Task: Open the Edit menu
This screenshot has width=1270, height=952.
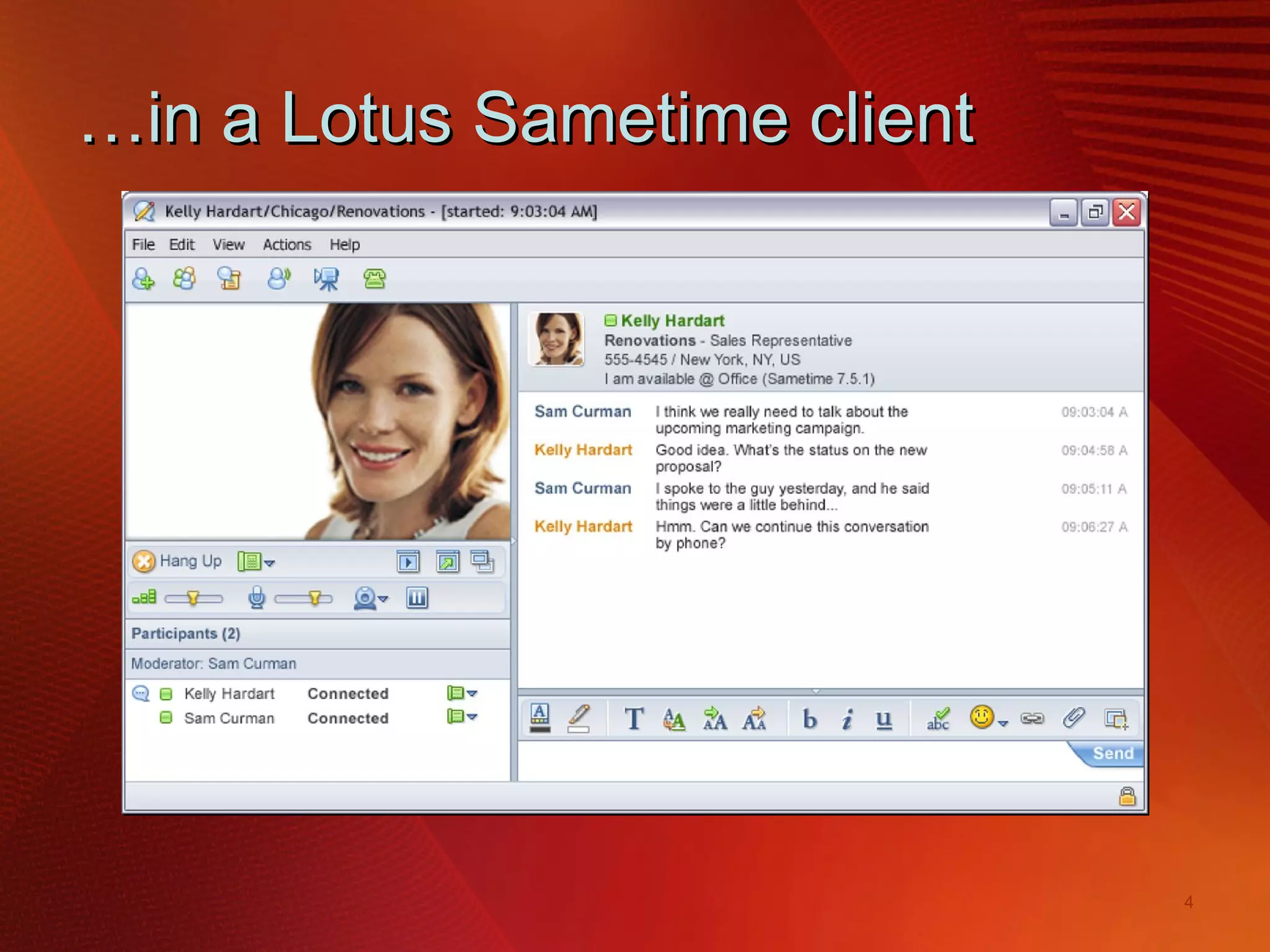Action: pyautogui.click(x=182, y=245)
